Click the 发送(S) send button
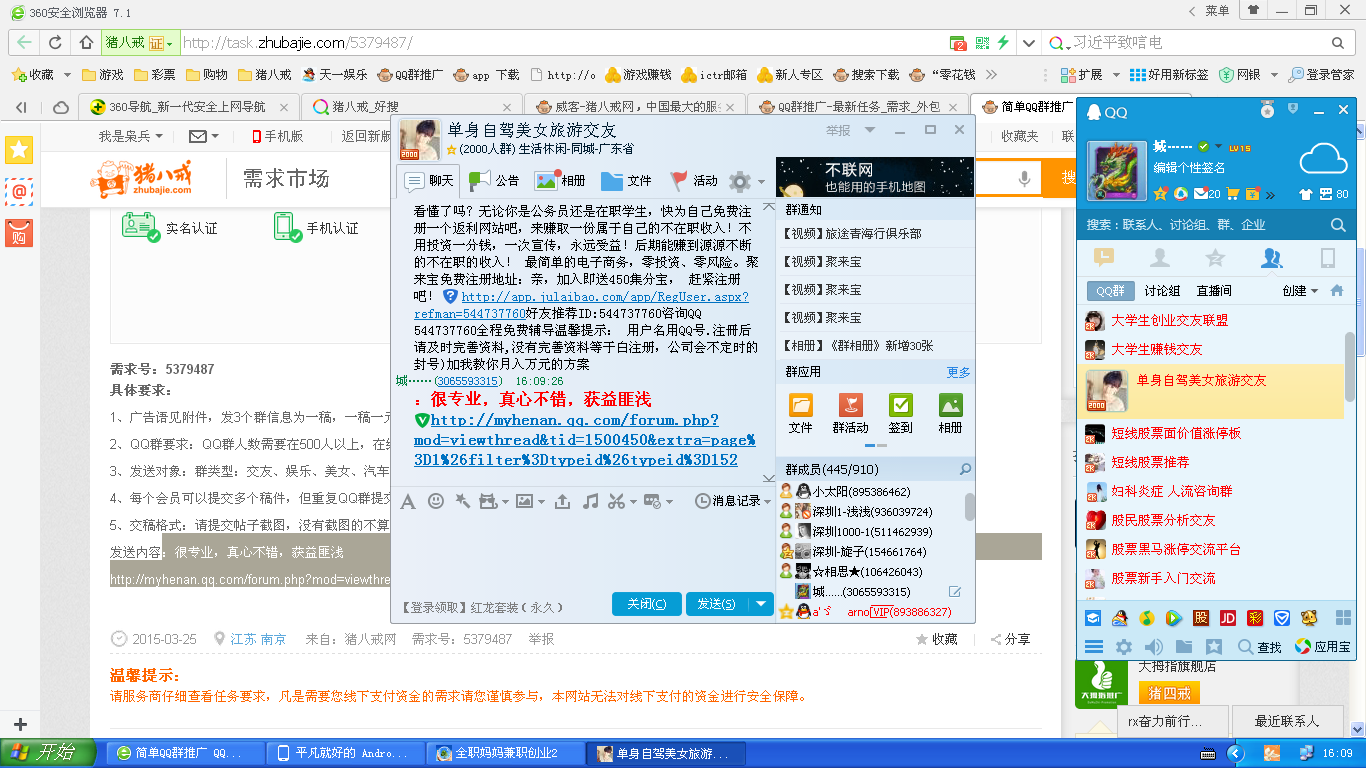 [718, 603]
